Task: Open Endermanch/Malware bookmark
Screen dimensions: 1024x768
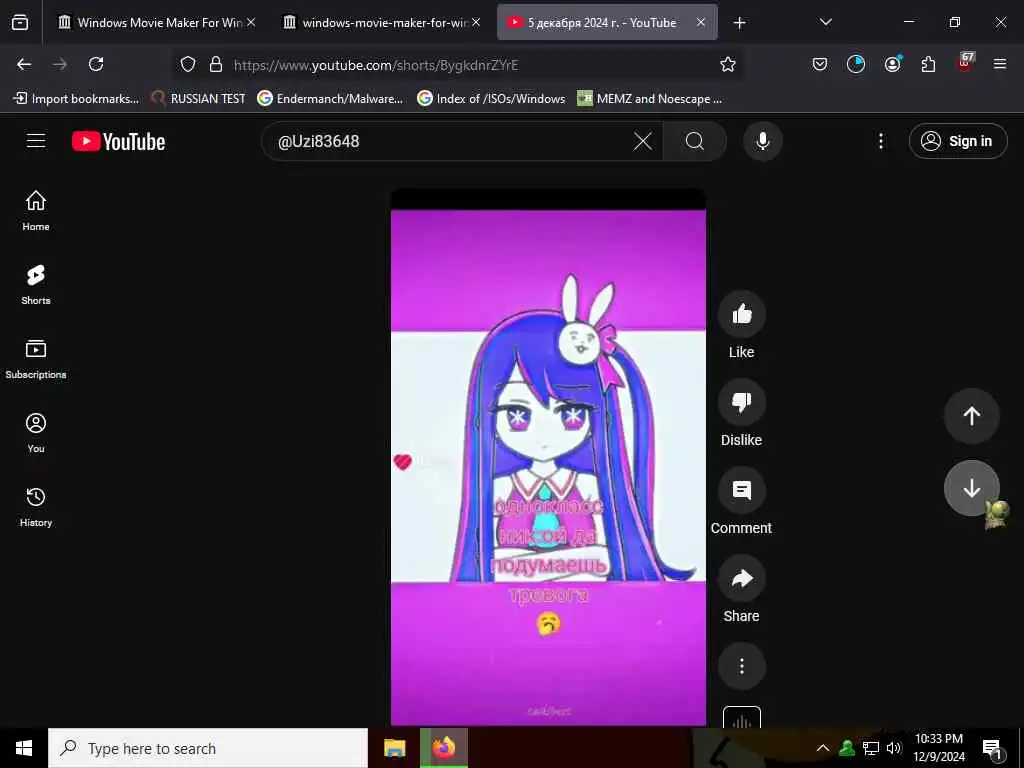Action: [x=330, y=99]
